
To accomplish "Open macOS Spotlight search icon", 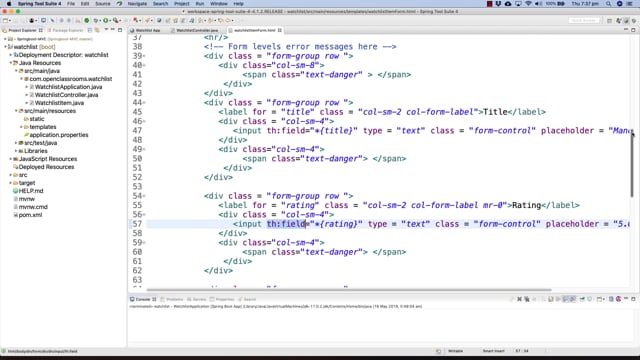I will click(609, 4).
